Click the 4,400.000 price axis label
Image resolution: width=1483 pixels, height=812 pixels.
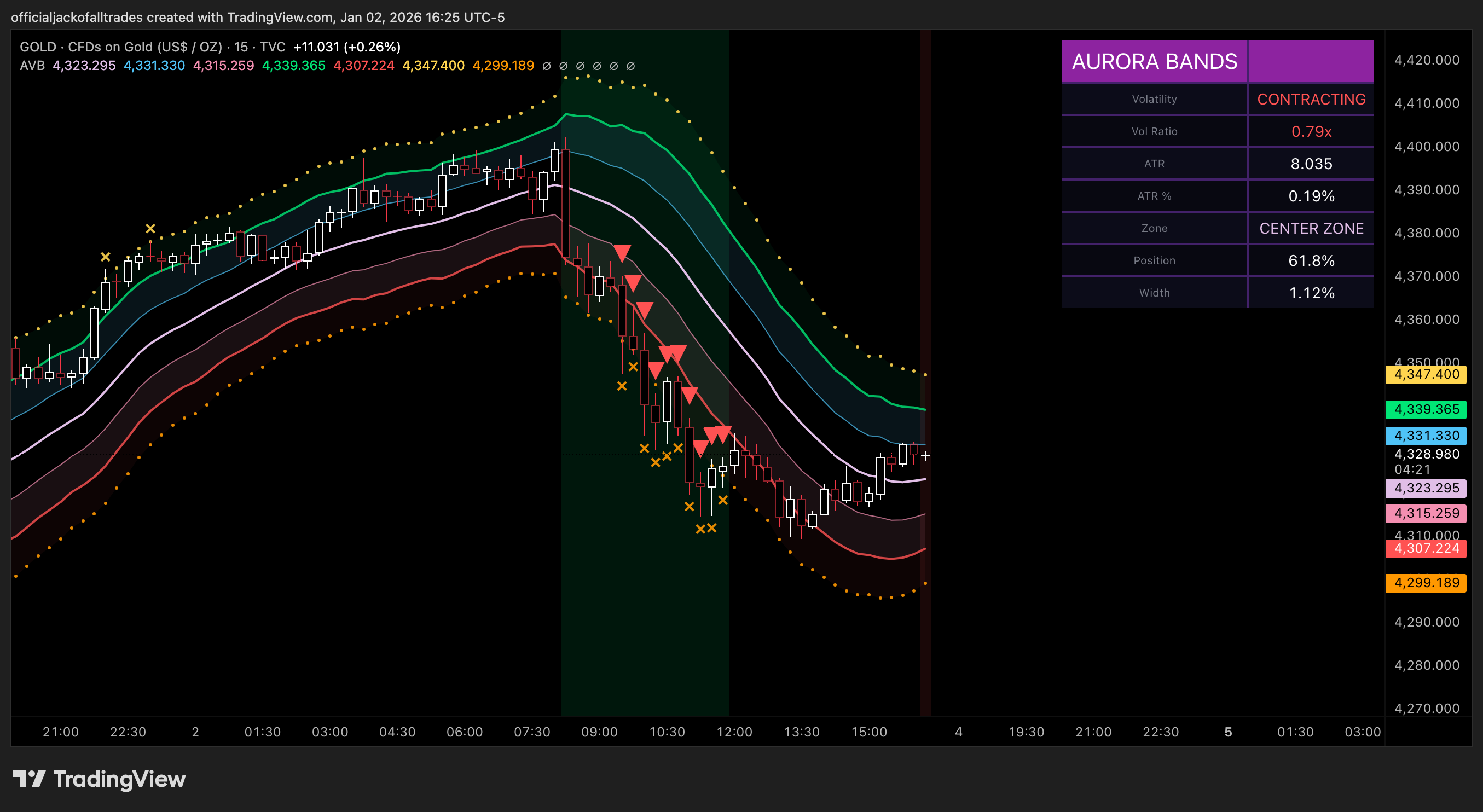point(1427,146)
